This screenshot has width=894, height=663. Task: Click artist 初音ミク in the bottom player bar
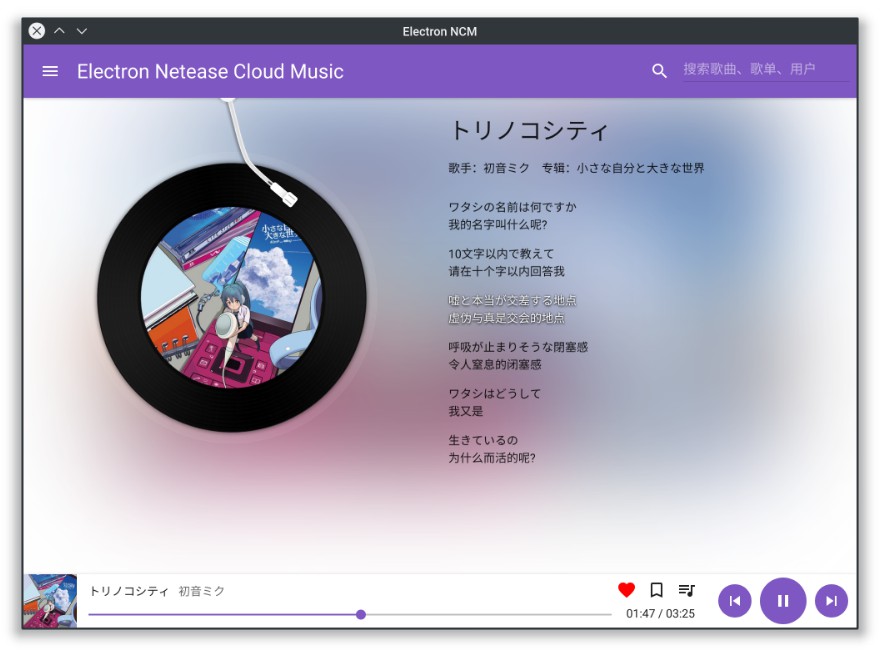tap(202, 591)
